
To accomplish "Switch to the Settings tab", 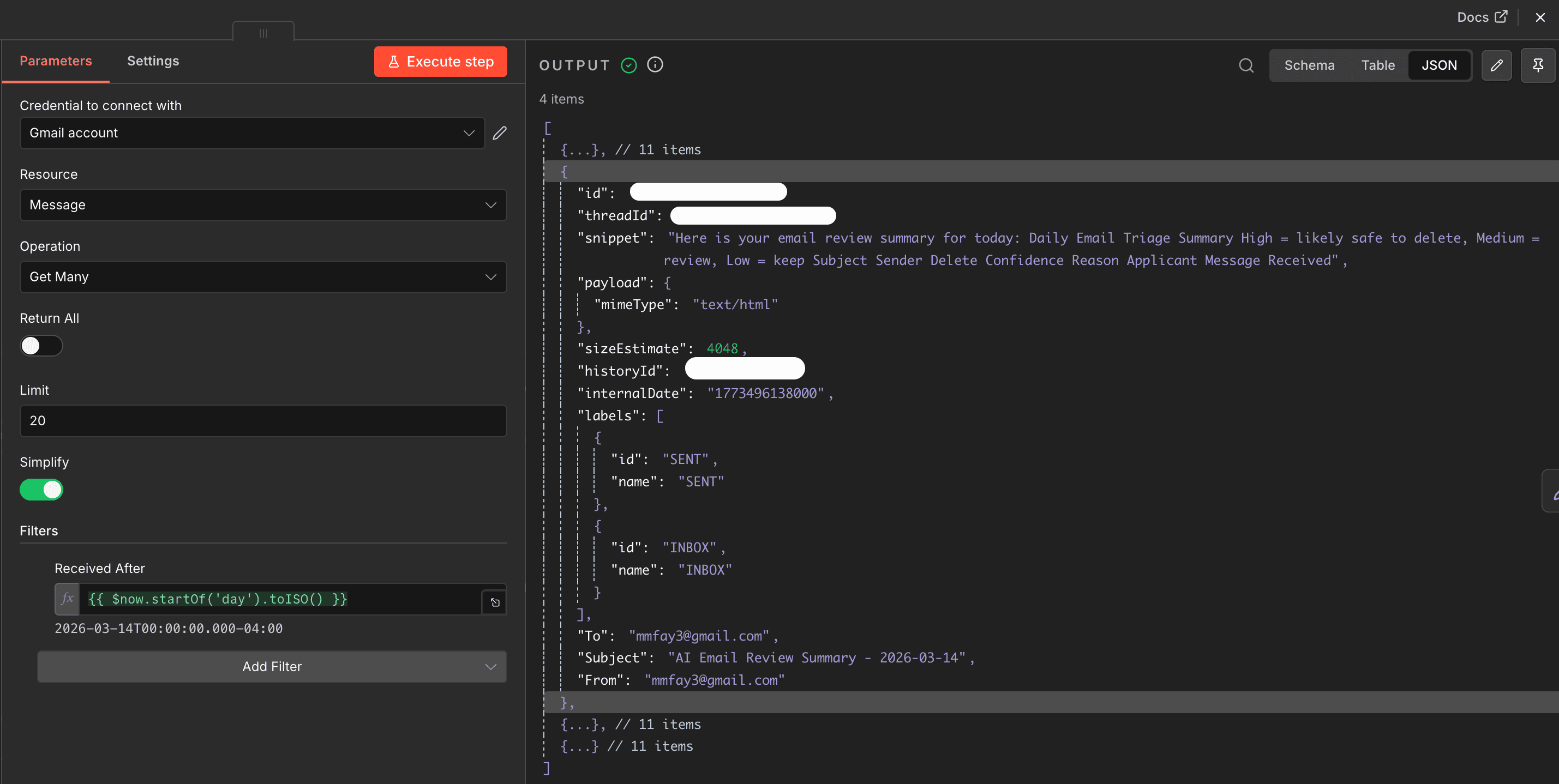I will tap(153, 61).
